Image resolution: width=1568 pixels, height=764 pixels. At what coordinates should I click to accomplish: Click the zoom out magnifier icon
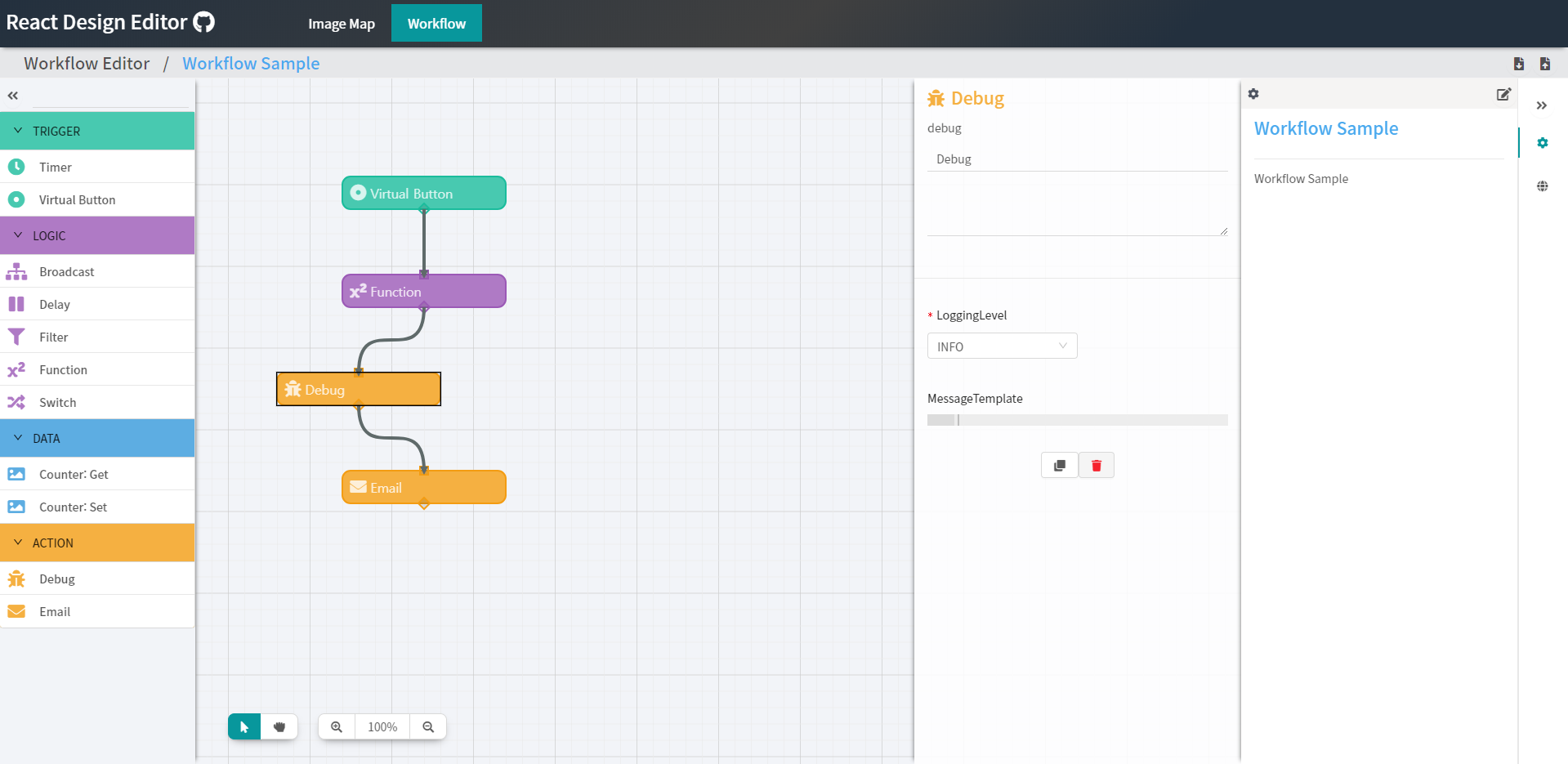click(x=428, y=726)
